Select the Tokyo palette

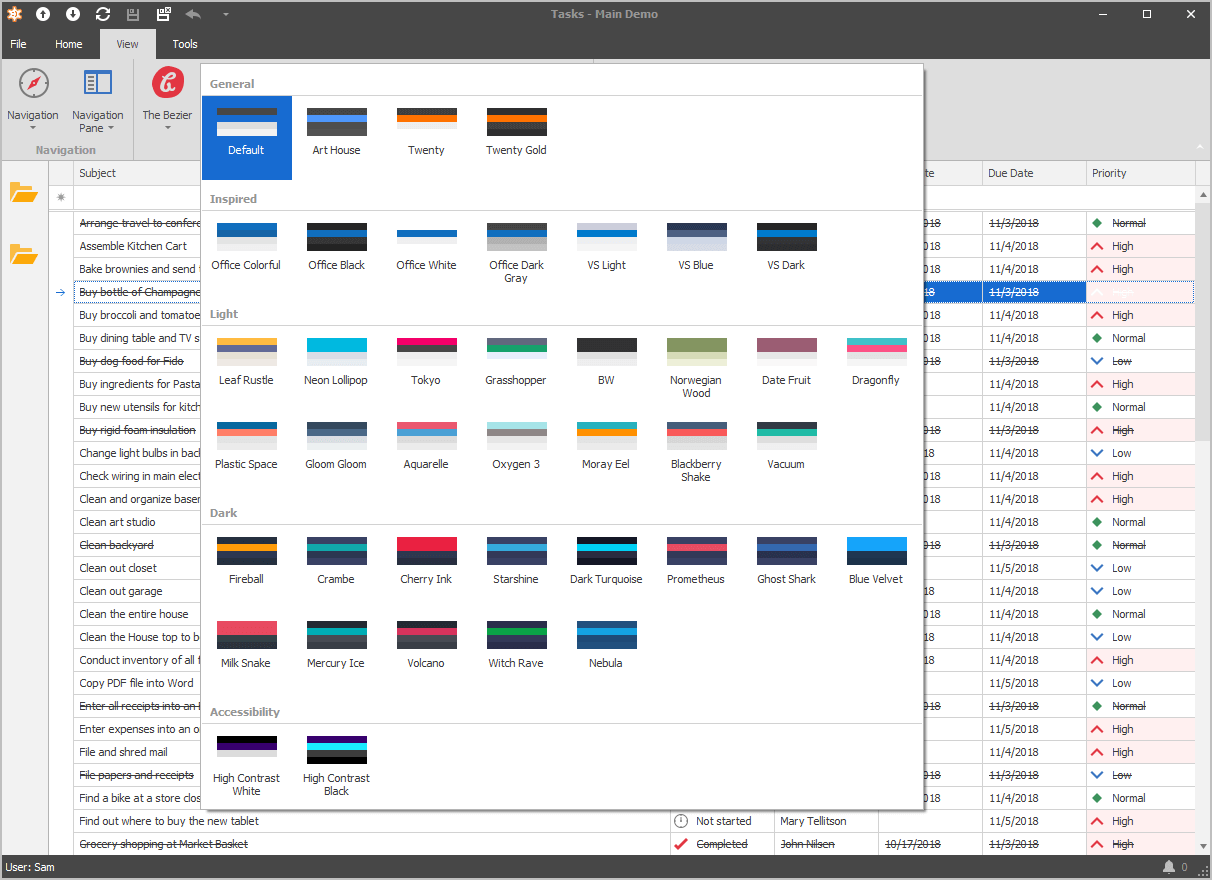tap(427, 368)
